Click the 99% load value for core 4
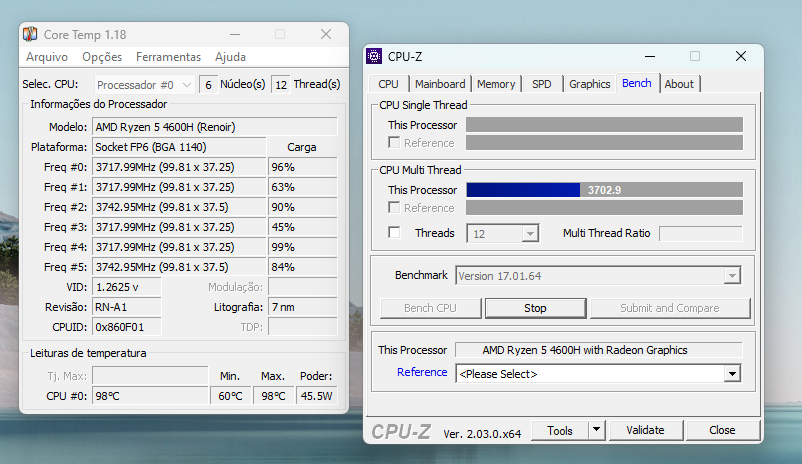This screenshot has height=464, width=802. tap(302, 247)
